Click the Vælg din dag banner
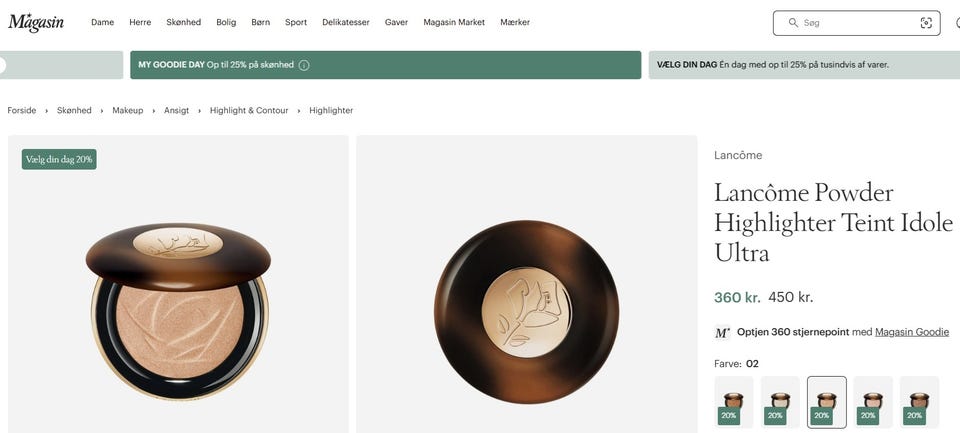Screen dimensions: 960x433 (x=803, y=65)
